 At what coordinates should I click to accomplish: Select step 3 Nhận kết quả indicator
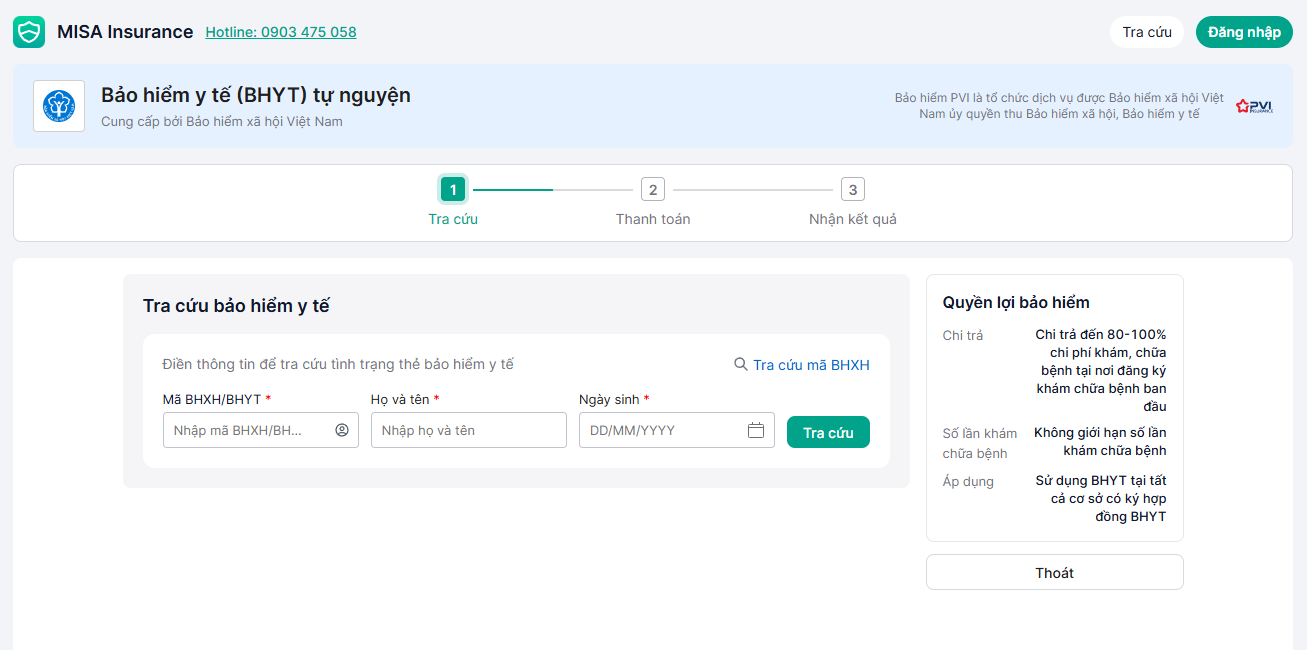852,189
